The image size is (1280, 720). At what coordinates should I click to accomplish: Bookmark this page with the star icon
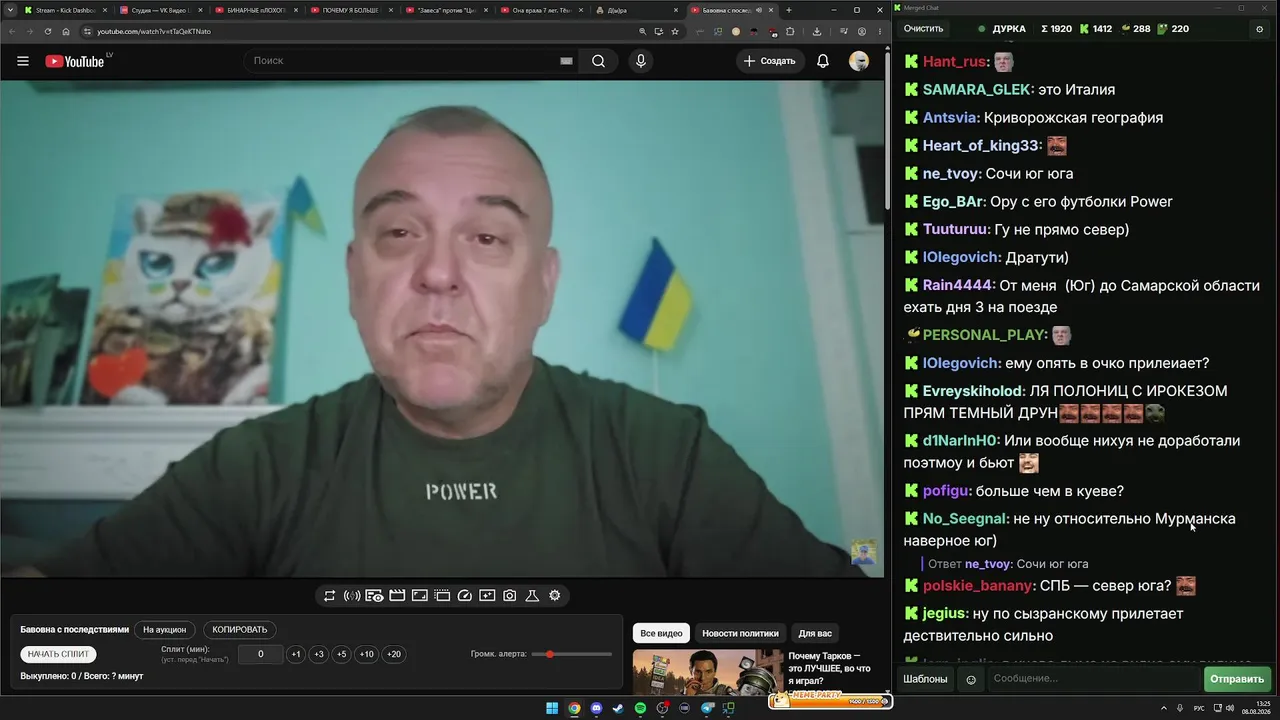(675, 31)
